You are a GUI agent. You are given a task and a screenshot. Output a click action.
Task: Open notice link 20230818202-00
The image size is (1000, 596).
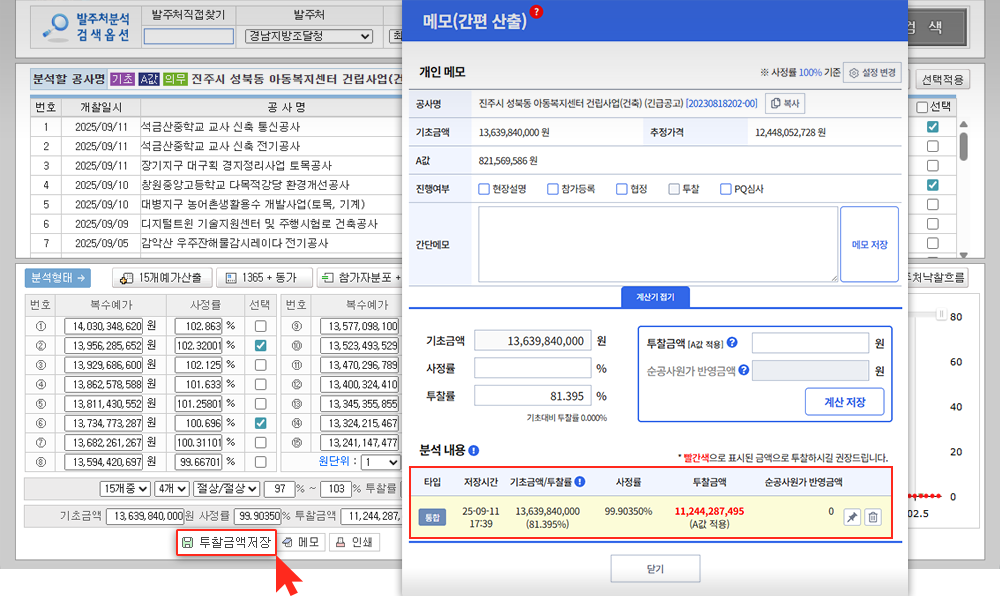pos(721,103)
